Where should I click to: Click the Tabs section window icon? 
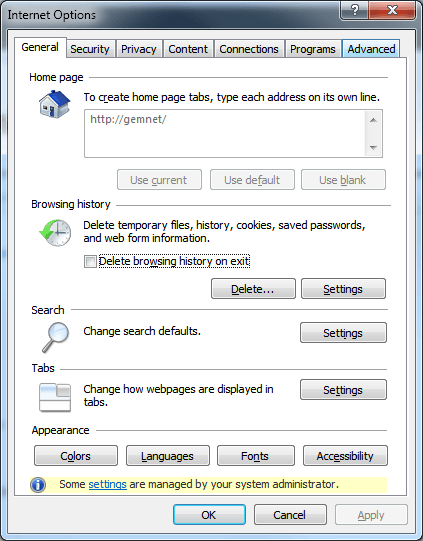pos(55,397)
